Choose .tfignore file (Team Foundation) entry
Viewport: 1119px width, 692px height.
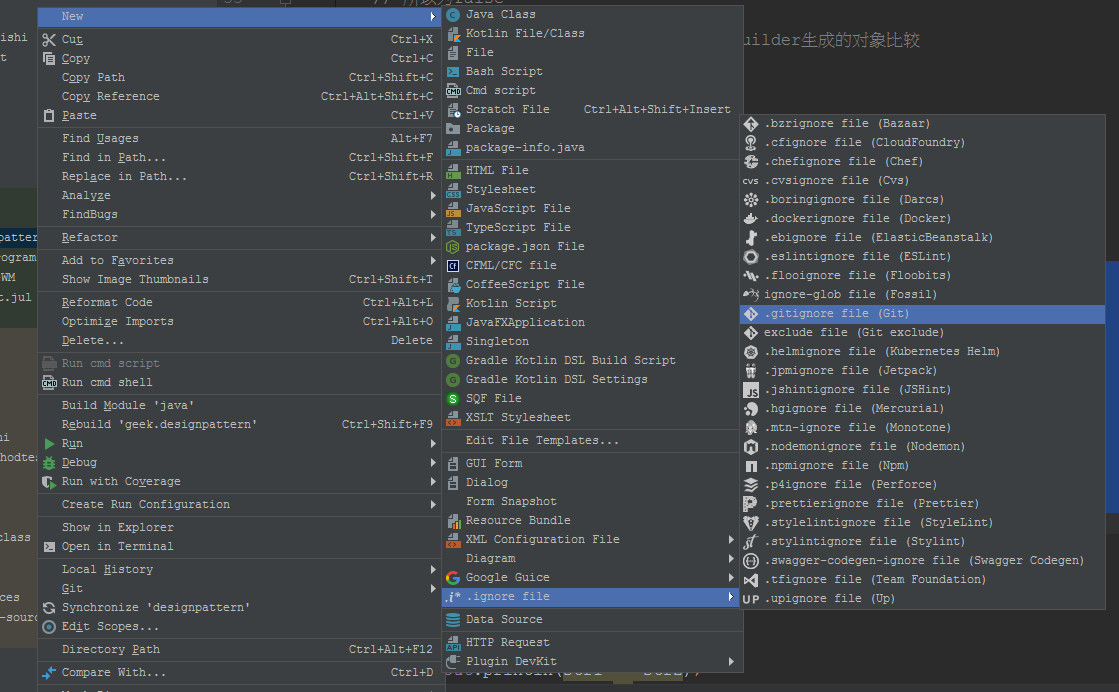922,580
